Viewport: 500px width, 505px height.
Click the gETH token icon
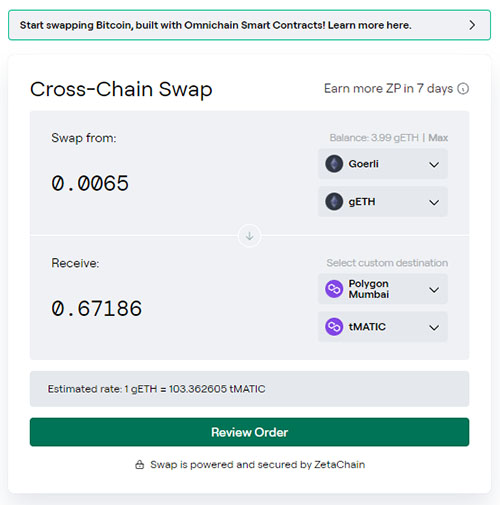(334, 202)
